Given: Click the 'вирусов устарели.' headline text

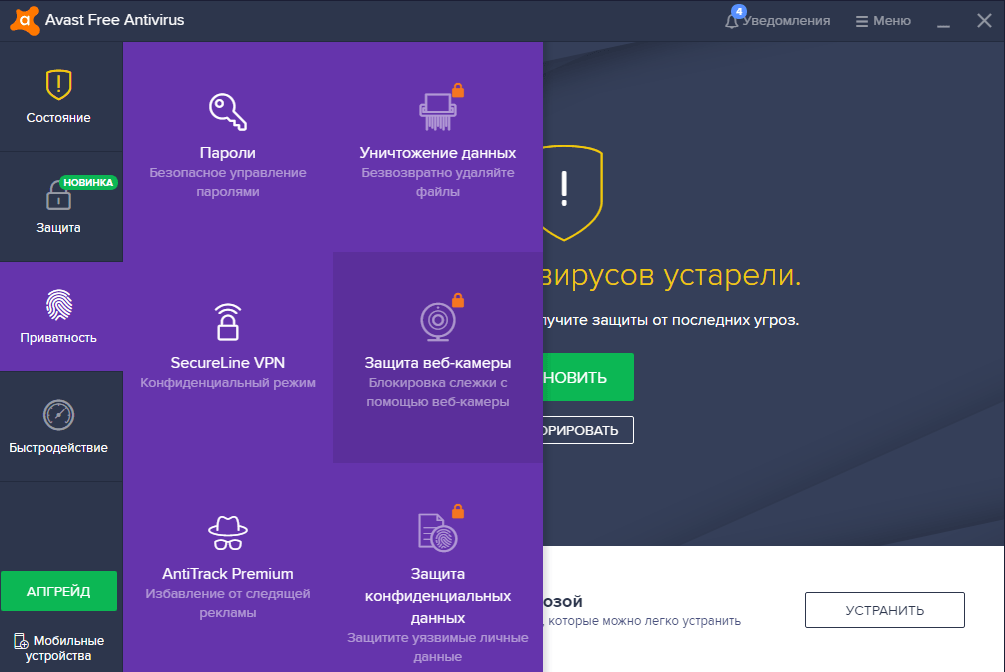Looking at the screenshot, I should [x=672, y=276].
